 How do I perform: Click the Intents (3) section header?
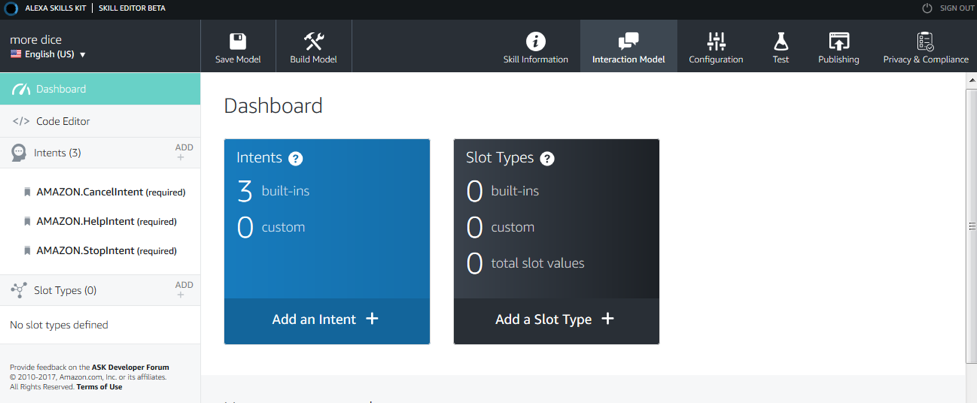[x=57, y=153]
